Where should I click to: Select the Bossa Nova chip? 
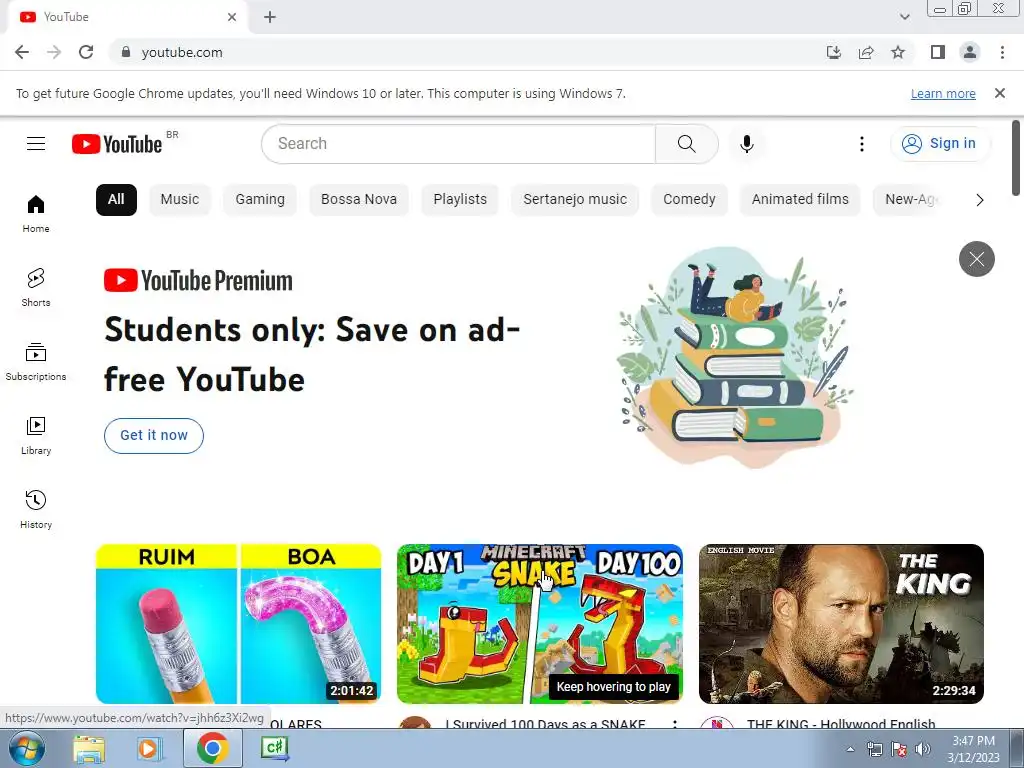[359, 200]
